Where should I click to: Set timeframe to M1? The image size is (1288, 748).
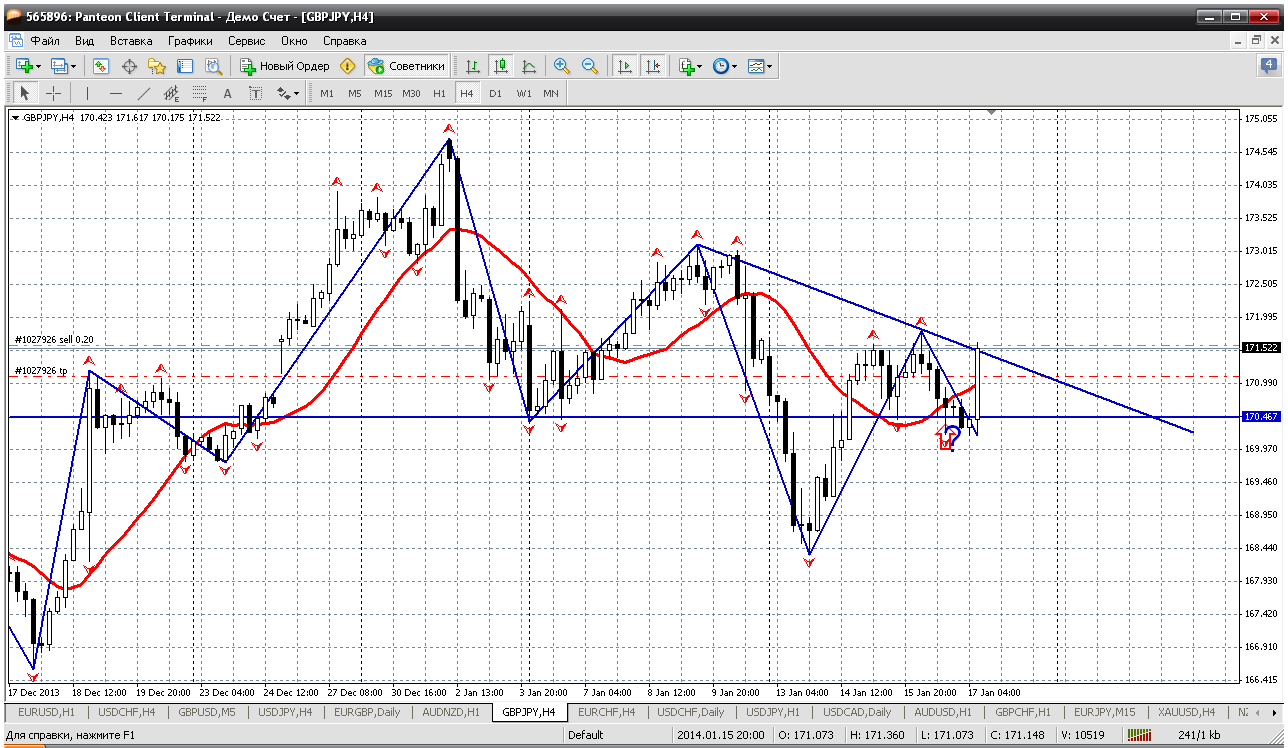click(327, 93)
